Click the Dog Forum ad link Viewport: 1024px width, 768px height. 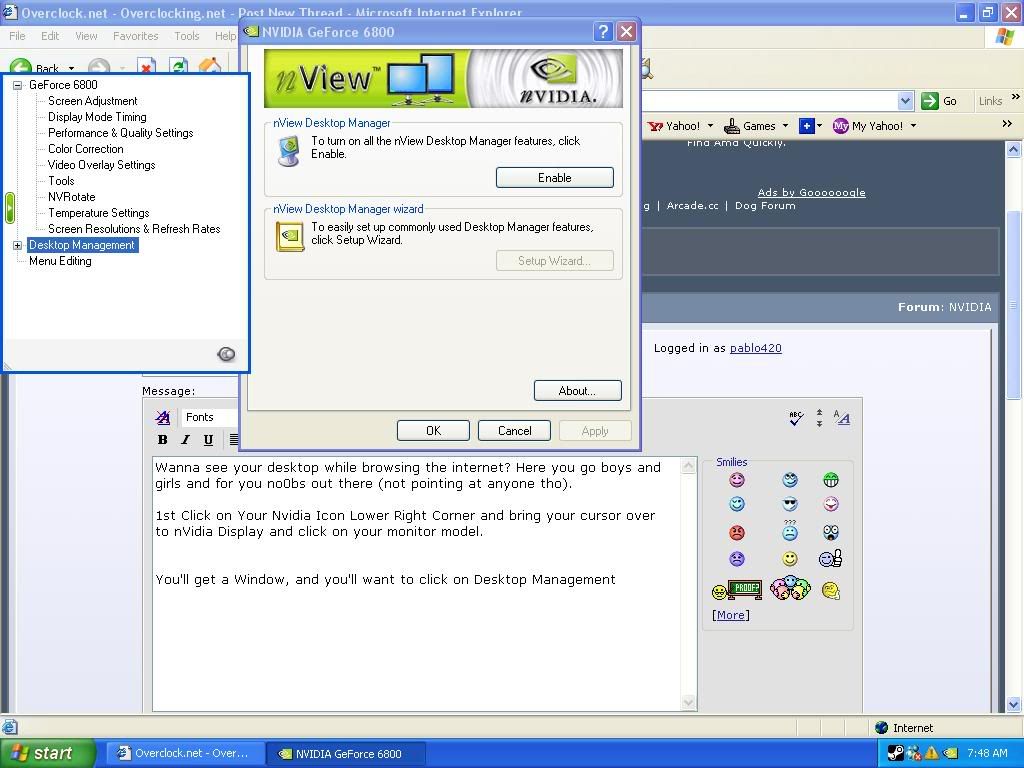tap(765, 206)
